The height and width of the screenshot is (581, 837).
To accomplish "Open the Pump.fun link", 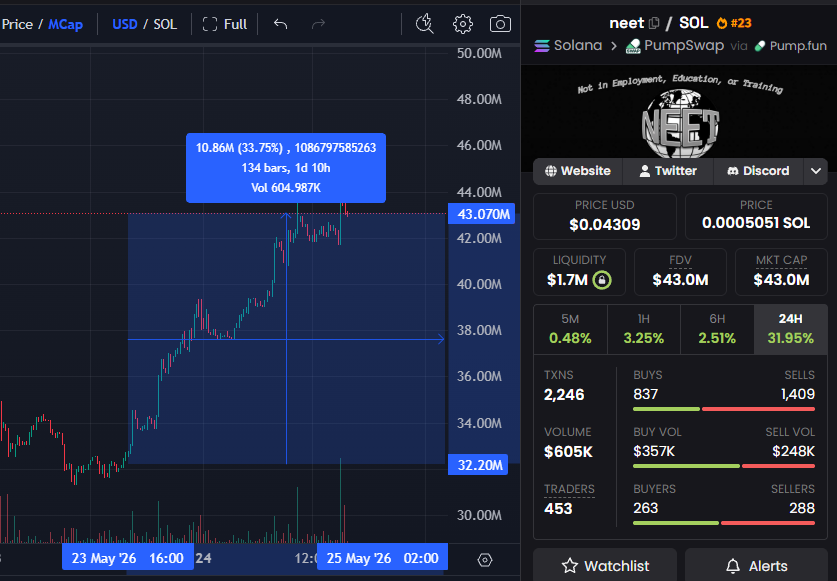I will coord(791,46).
